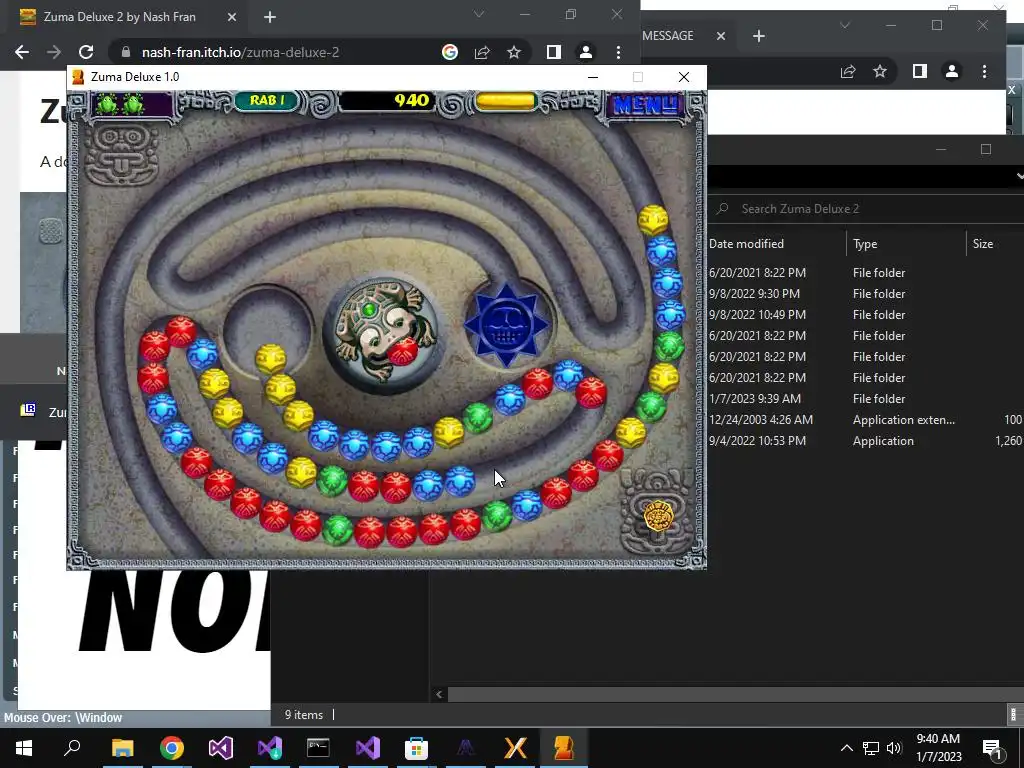Click scroll-left arrow in Explorer scrollbar
The image size is (1024, 768).
click(x=439, y=694)
